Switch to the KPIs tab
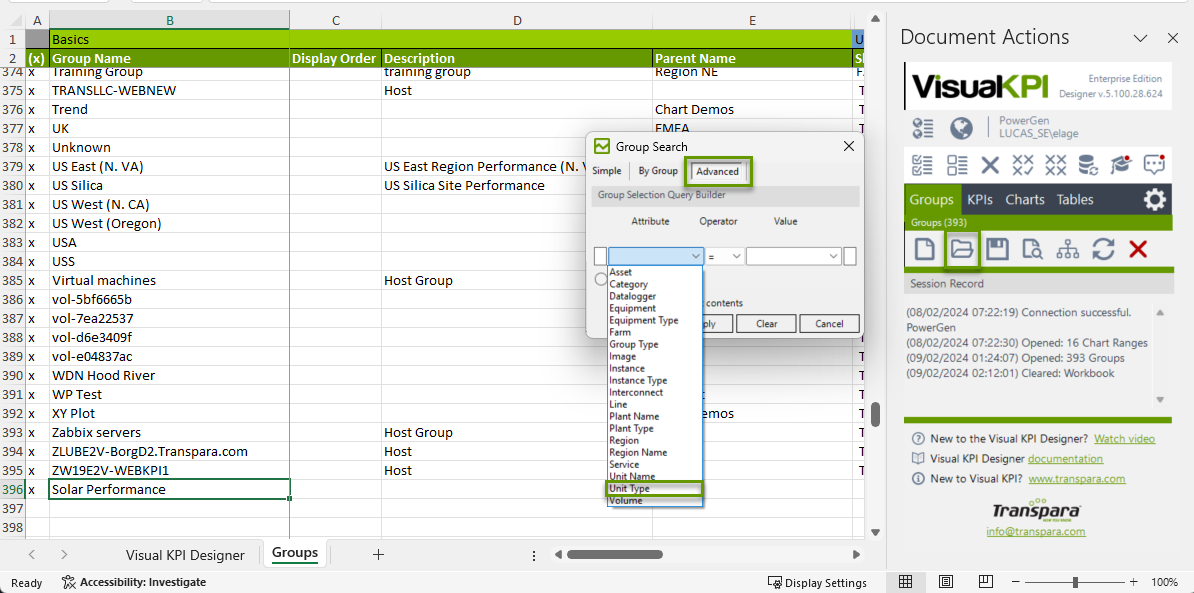 [x=980, y=200]
